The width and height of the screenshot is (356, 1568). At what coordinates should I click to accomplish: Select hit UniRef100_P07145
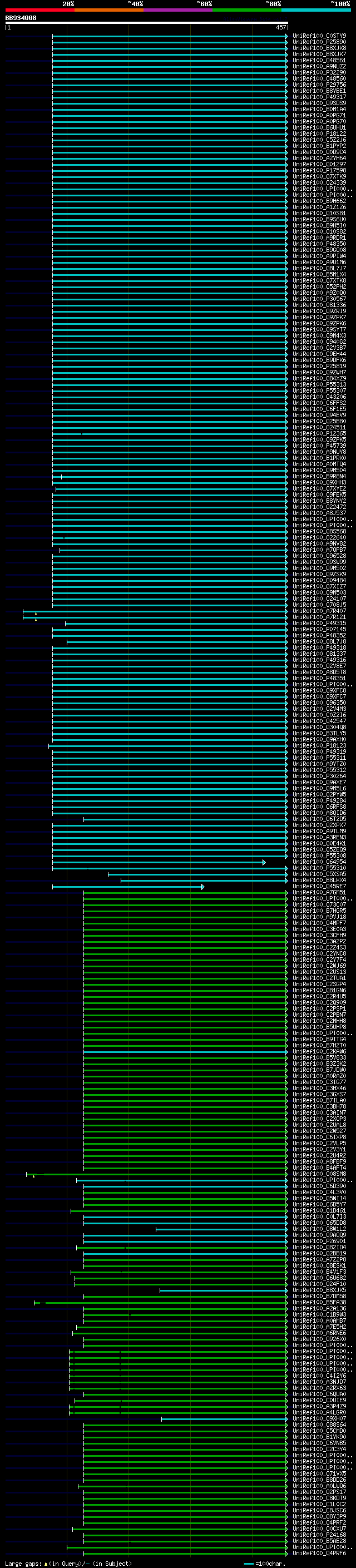pyautogui.click(x=319, y=630)
